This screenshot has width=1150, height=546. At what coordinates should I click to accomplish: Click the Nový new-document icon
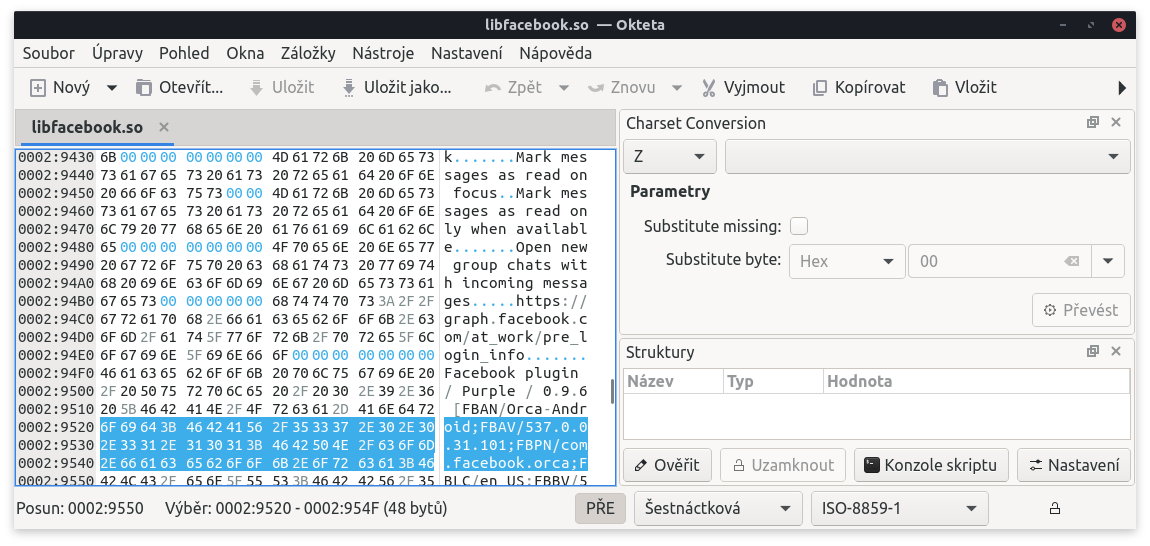tap(37, 88)
